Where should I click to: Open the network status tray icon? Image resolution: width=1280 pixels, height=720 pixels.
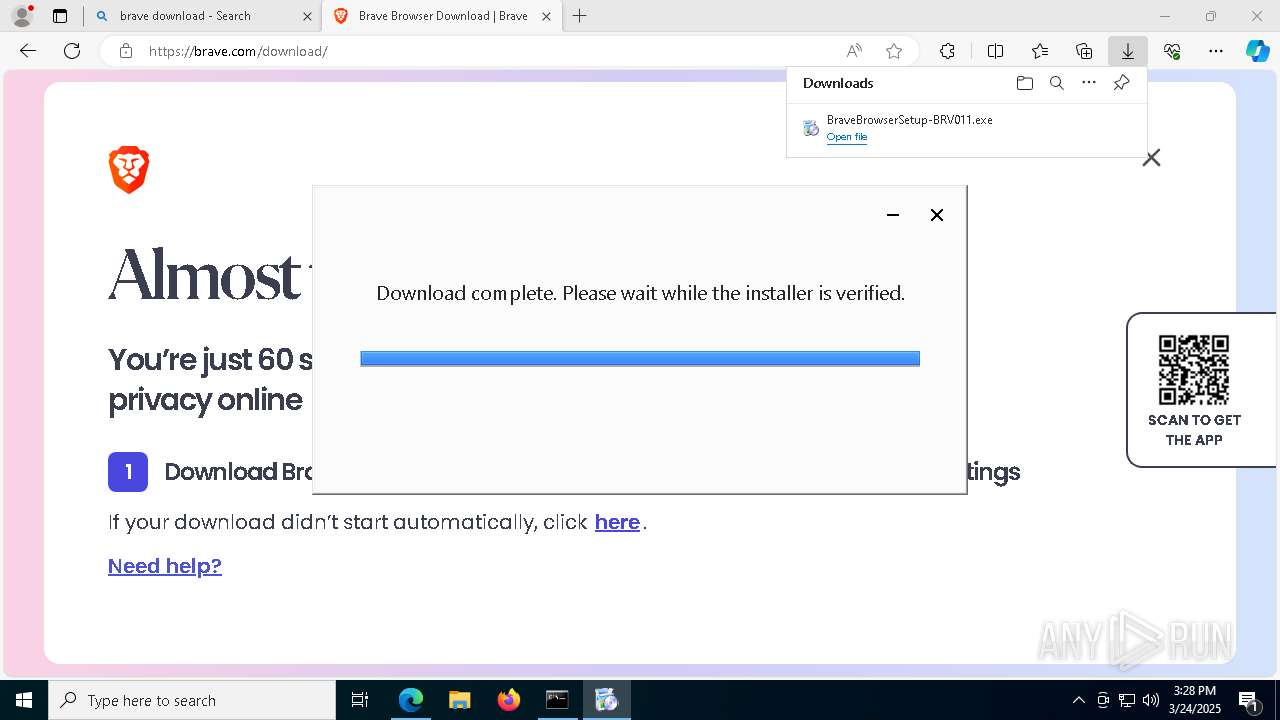pyautogui.click(x=1127, y=700)
